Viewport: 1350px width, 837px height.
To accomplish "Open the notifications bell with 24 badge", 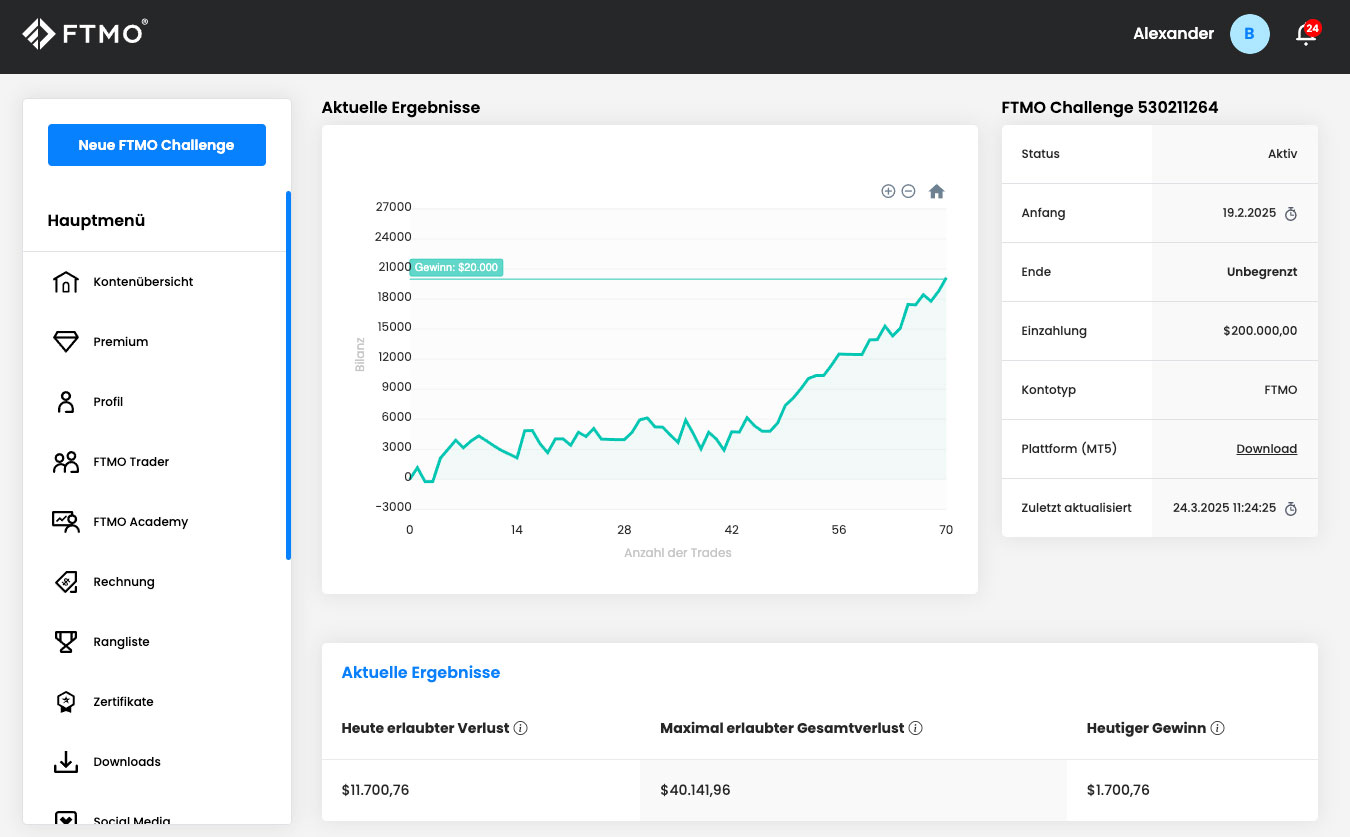I will [x=1306, y=33].
